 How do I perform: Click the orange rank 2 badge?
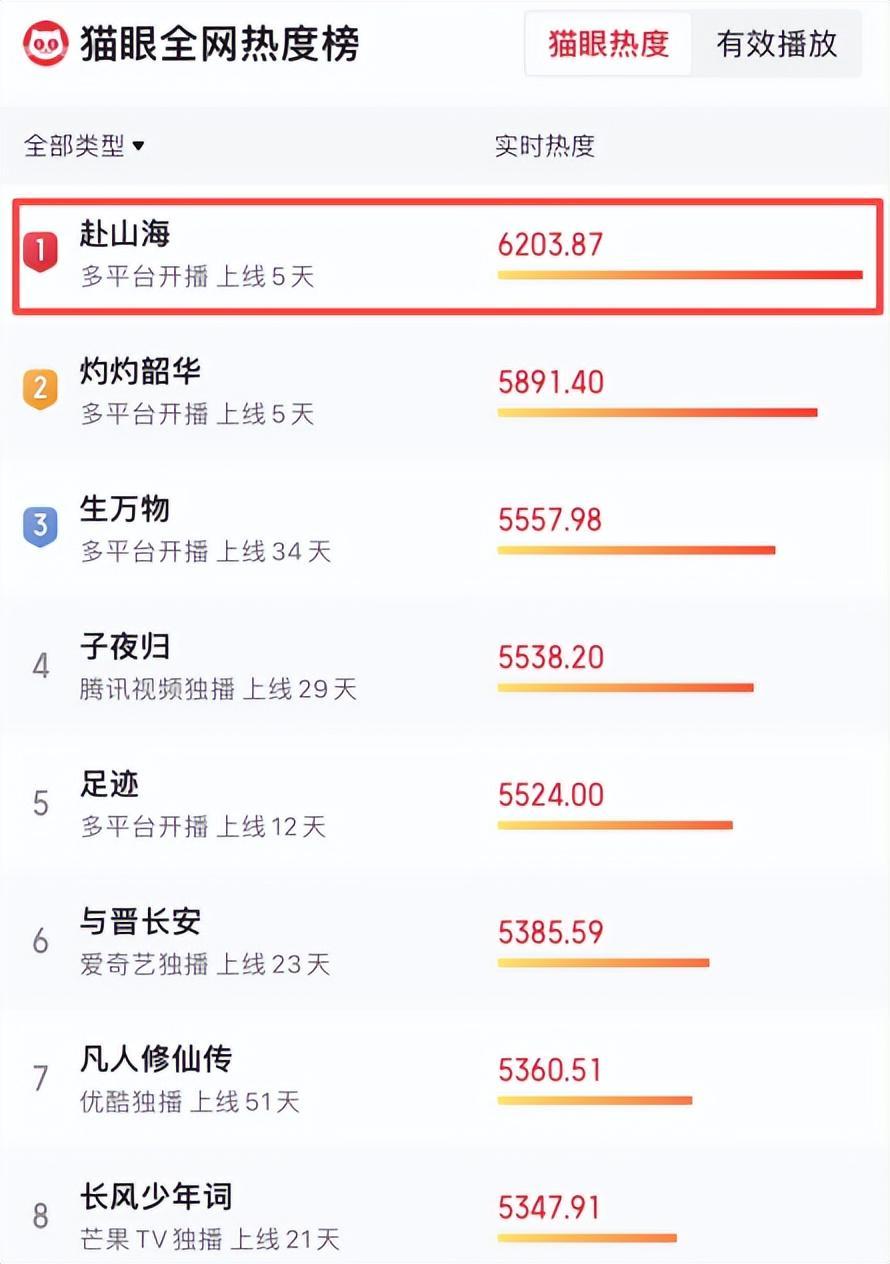[x=40, y=389]
